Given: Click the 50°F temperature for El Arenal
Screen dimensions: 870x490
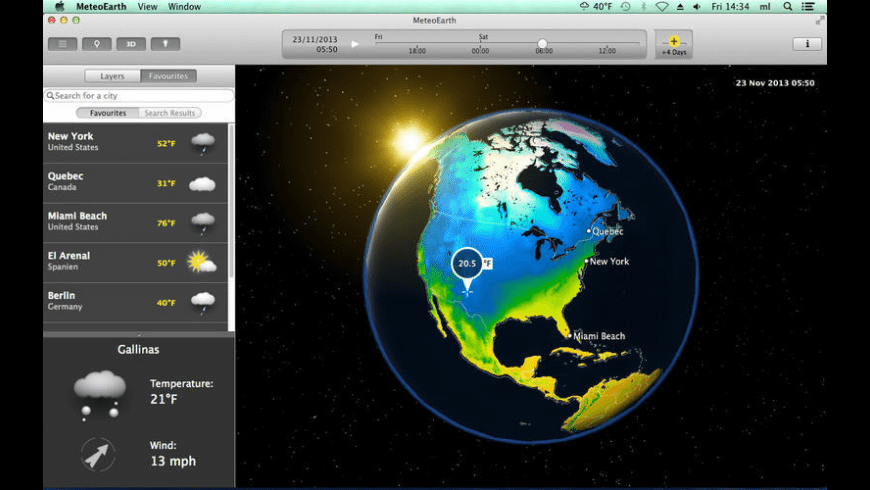Looking at the screenshot, I should click(166, 264).
